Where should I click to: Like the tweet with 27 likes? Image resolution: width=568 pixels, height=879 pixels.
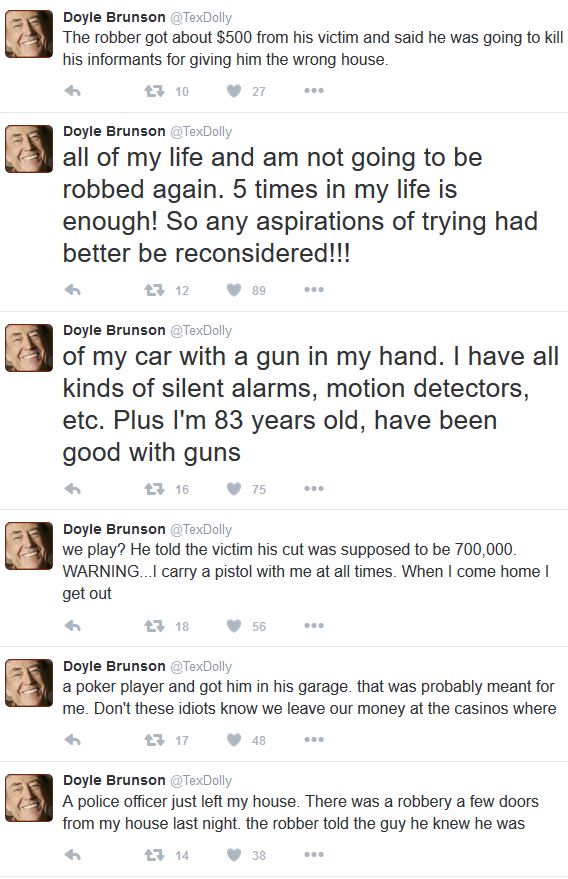coord(234,91)
